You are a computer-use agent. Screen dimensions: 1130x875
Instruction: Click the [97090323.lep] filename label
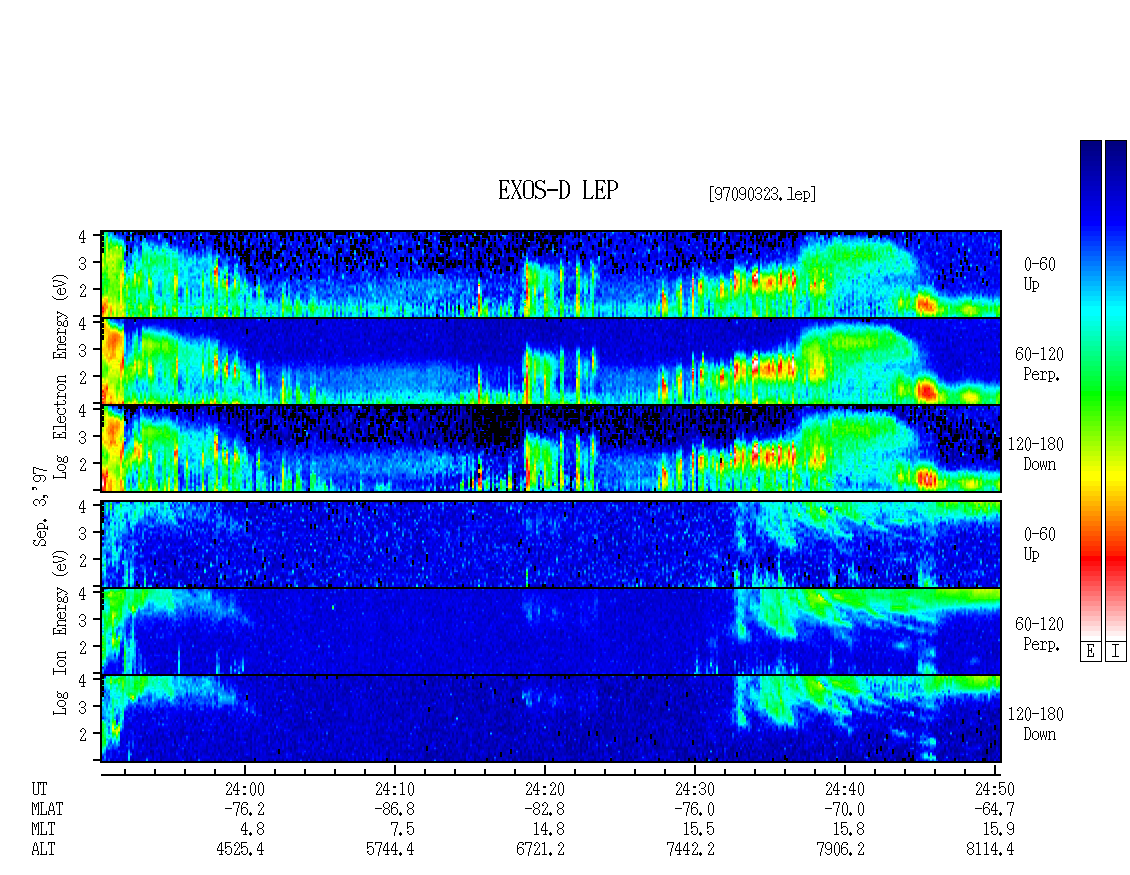point(762,194)
